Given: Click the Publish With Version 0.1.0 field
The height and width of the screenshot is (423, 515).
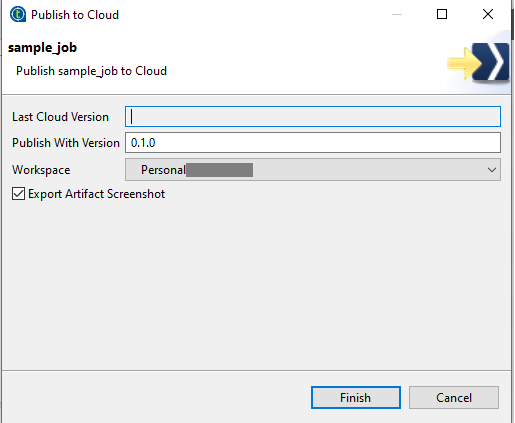Looking at the screenshot, I should 313,143.
